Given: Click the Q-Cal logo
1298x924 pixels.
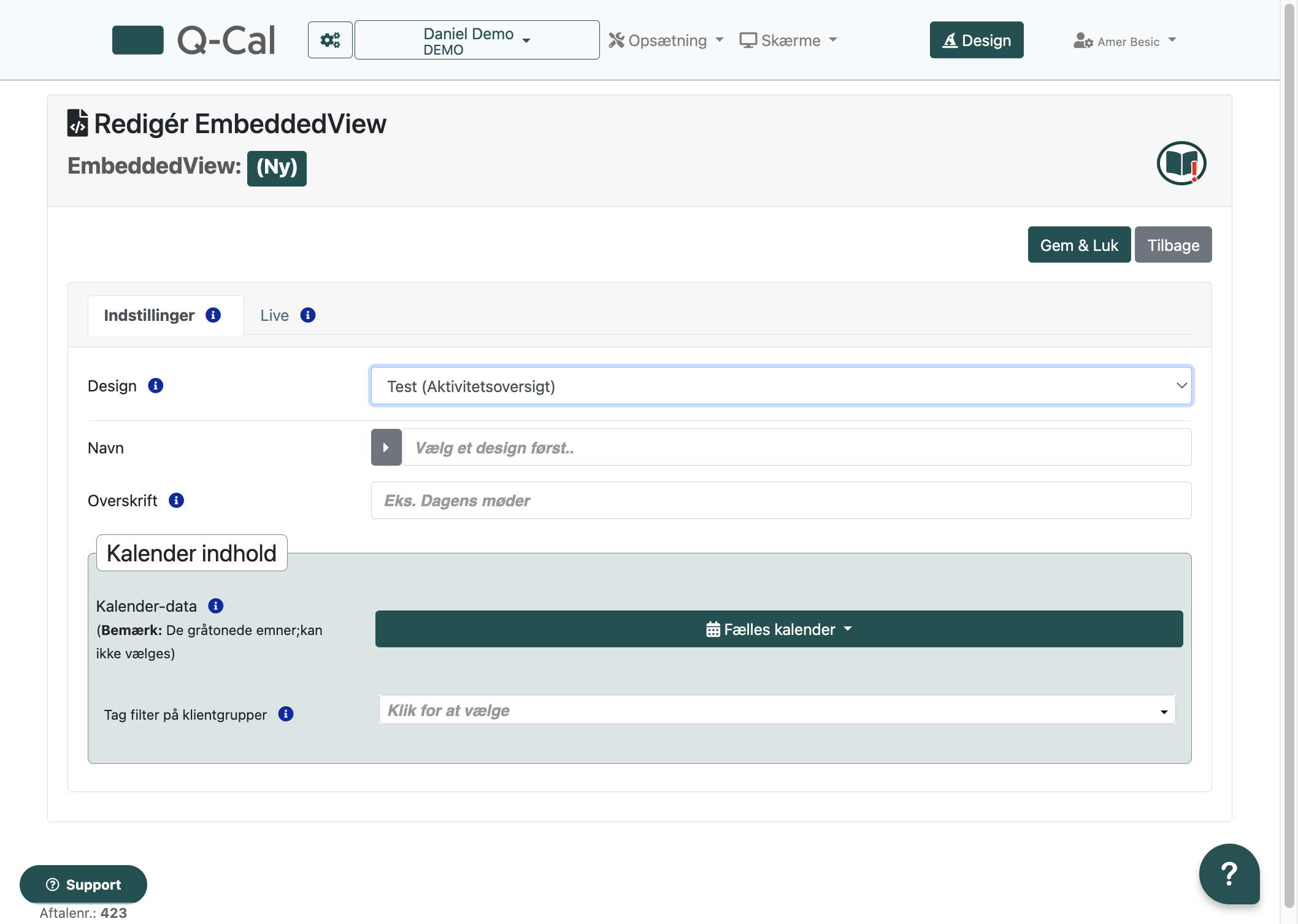Looking at the screenshot, I should 194,40.
